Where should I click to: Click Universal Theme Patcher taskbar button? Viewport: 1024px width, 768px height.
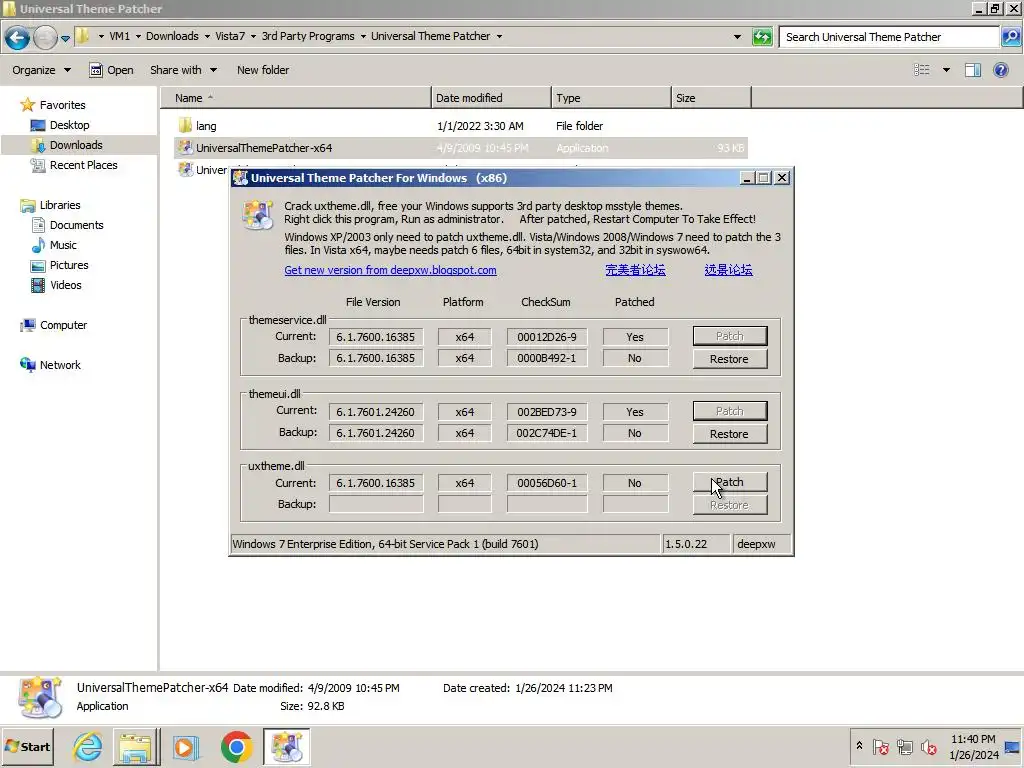(x=287, y=746)
